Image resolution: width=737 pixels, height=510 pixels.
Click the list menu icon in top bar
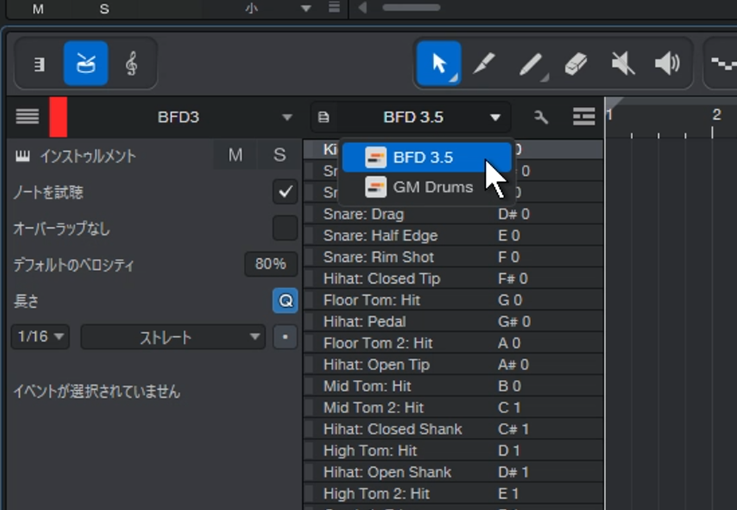point(334,7)
